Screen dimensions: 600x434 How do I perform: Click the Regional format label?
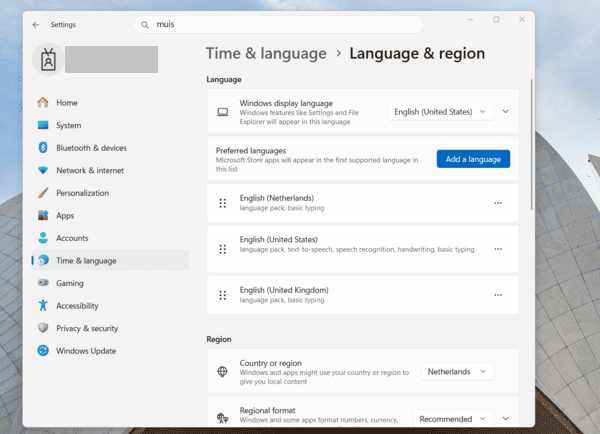click(267, 411)
